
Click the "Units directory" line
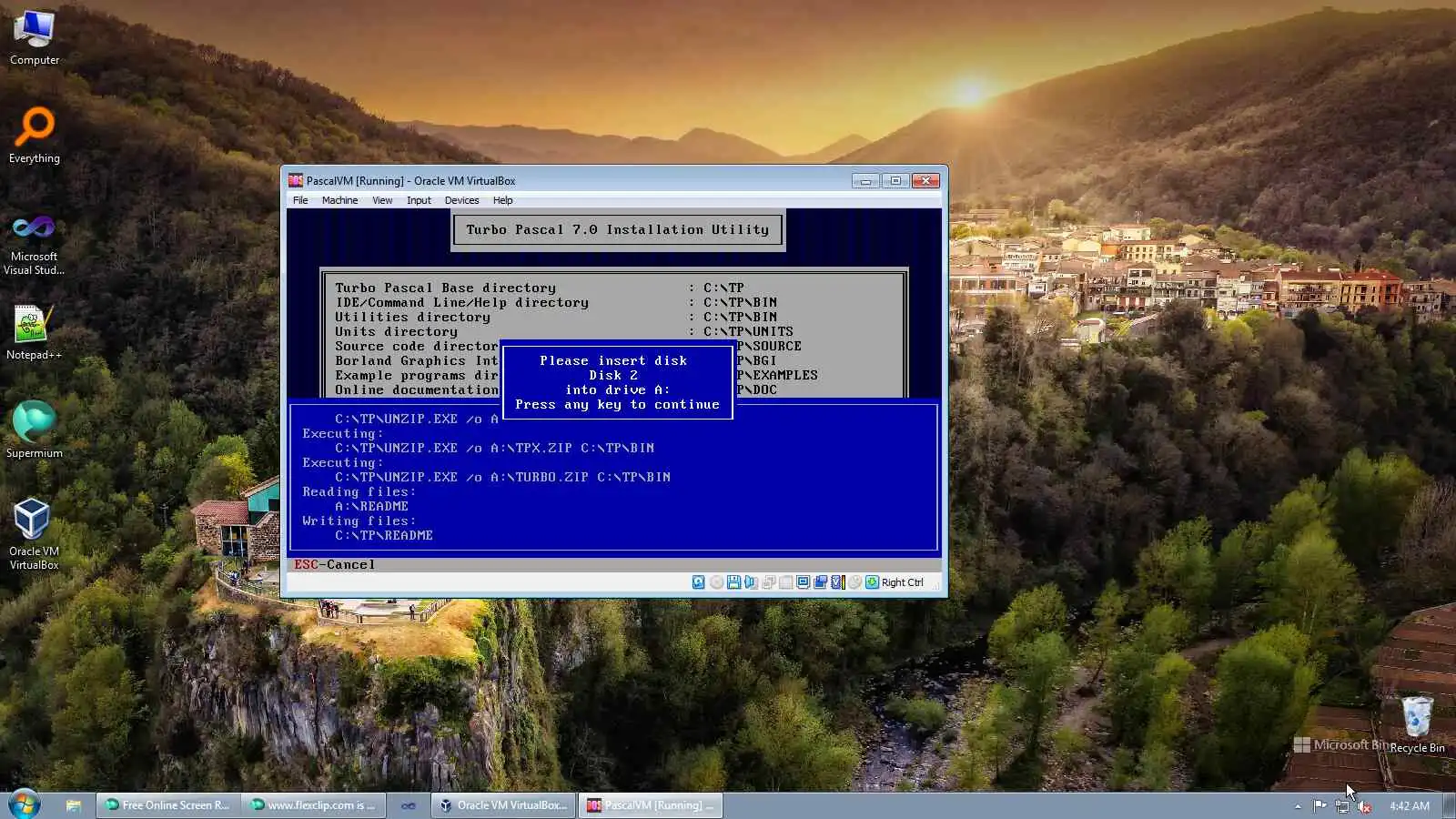(396, 331)
